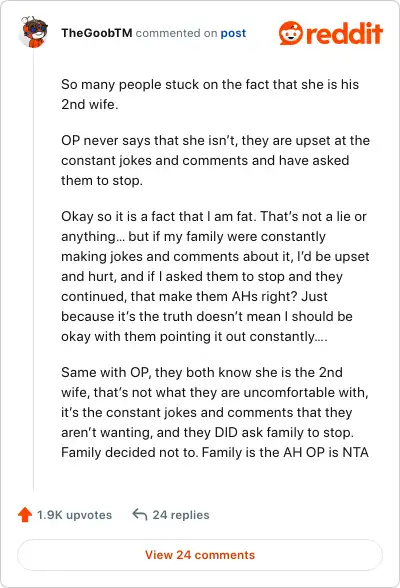Click the Reddit Snoo mascot logo
The height and width of the screenshot is (588, 400).
pos(291,33)
